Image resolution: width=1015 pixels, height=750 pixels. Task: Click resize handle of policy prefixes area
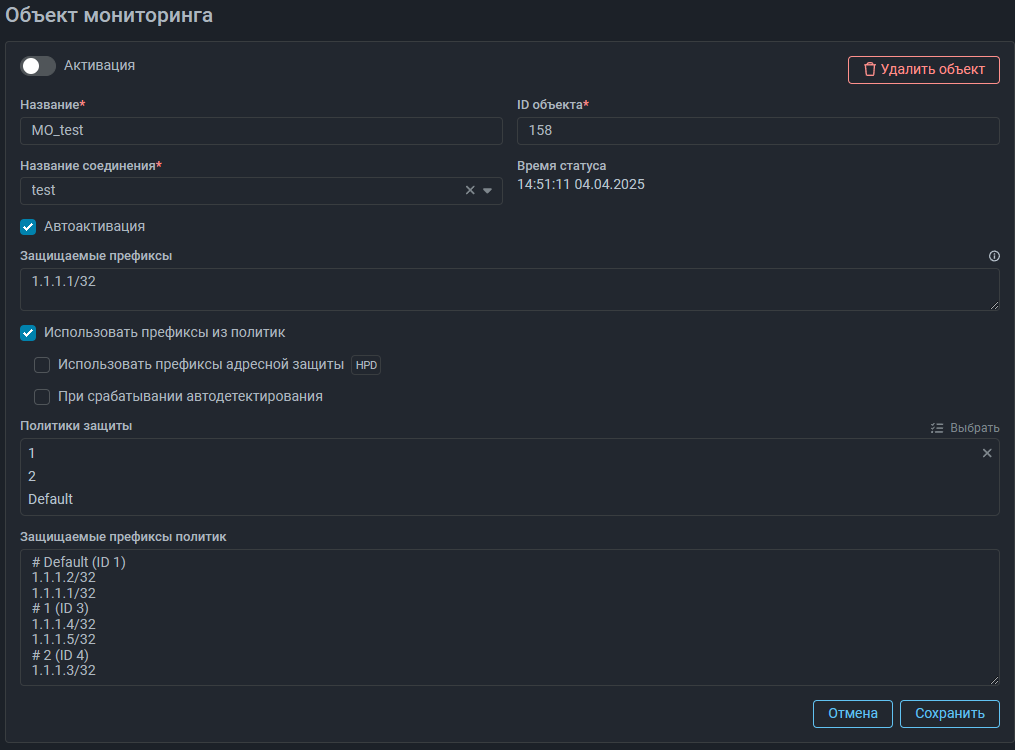pos(994,680)
